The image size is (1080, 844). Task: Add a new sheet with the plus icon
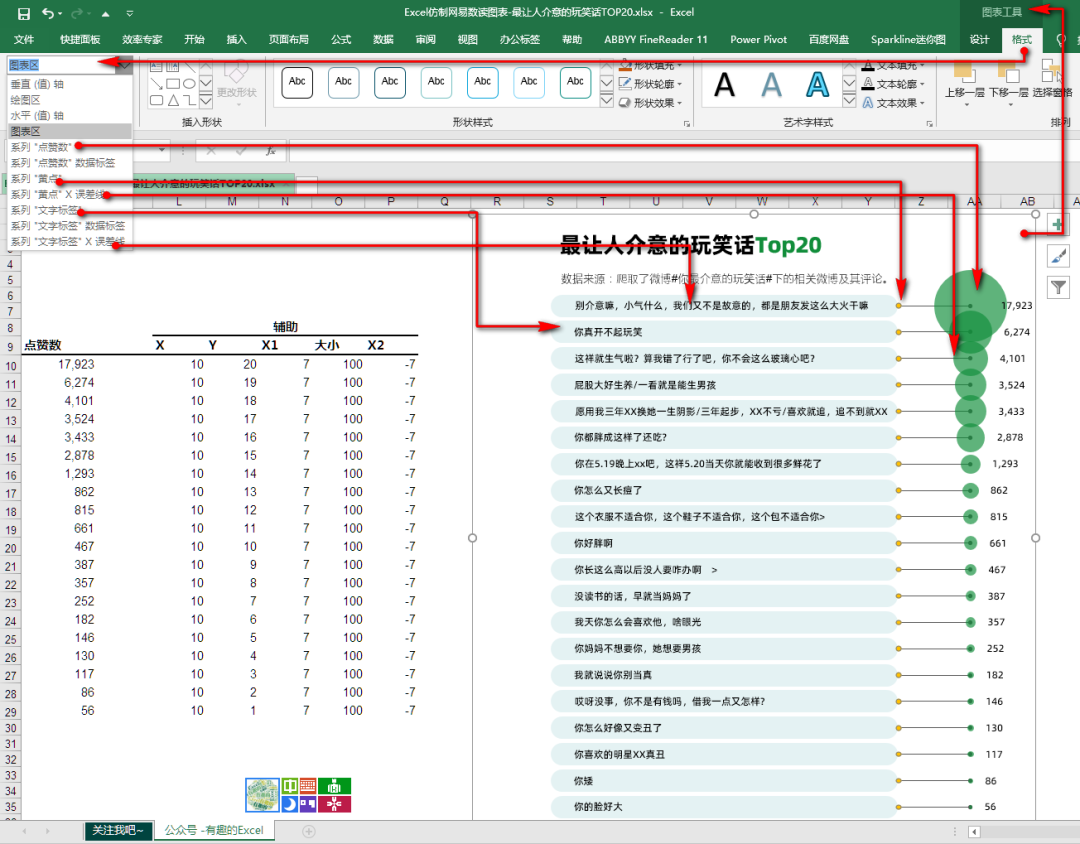(309, 831)
